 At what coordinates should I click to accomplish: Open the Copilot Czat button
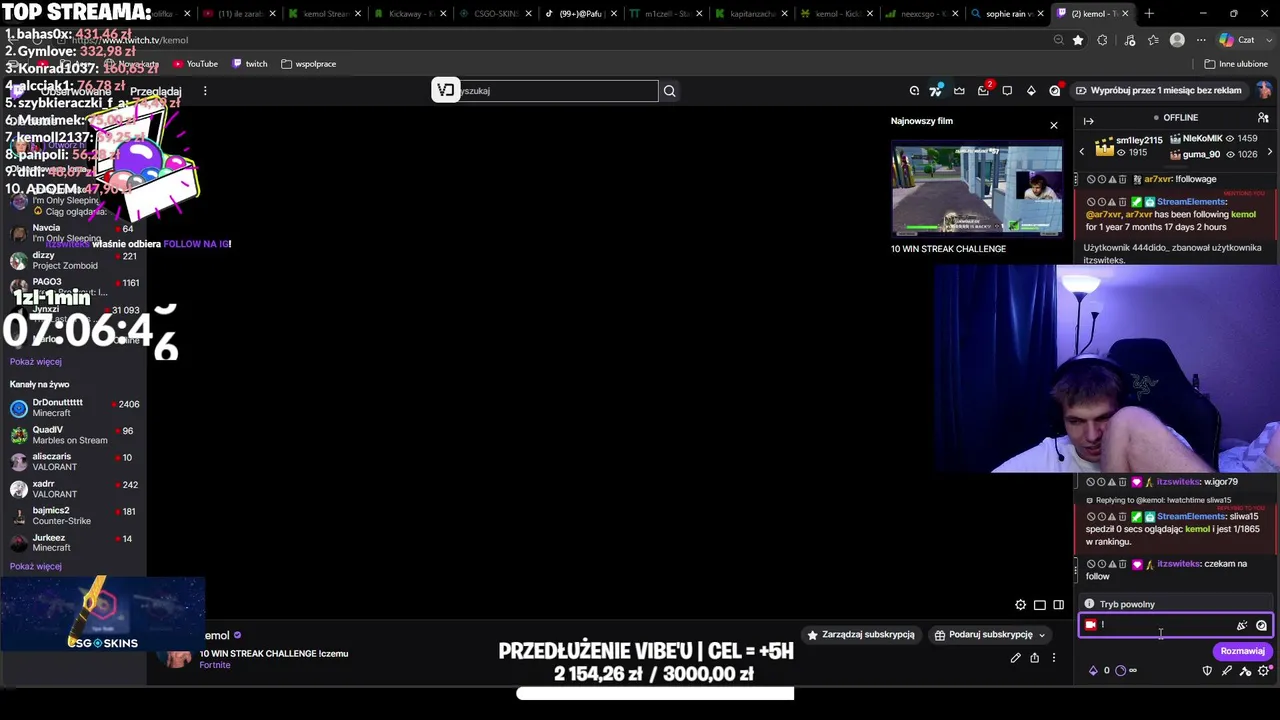pyautogui.click(x=1237, y=40)
